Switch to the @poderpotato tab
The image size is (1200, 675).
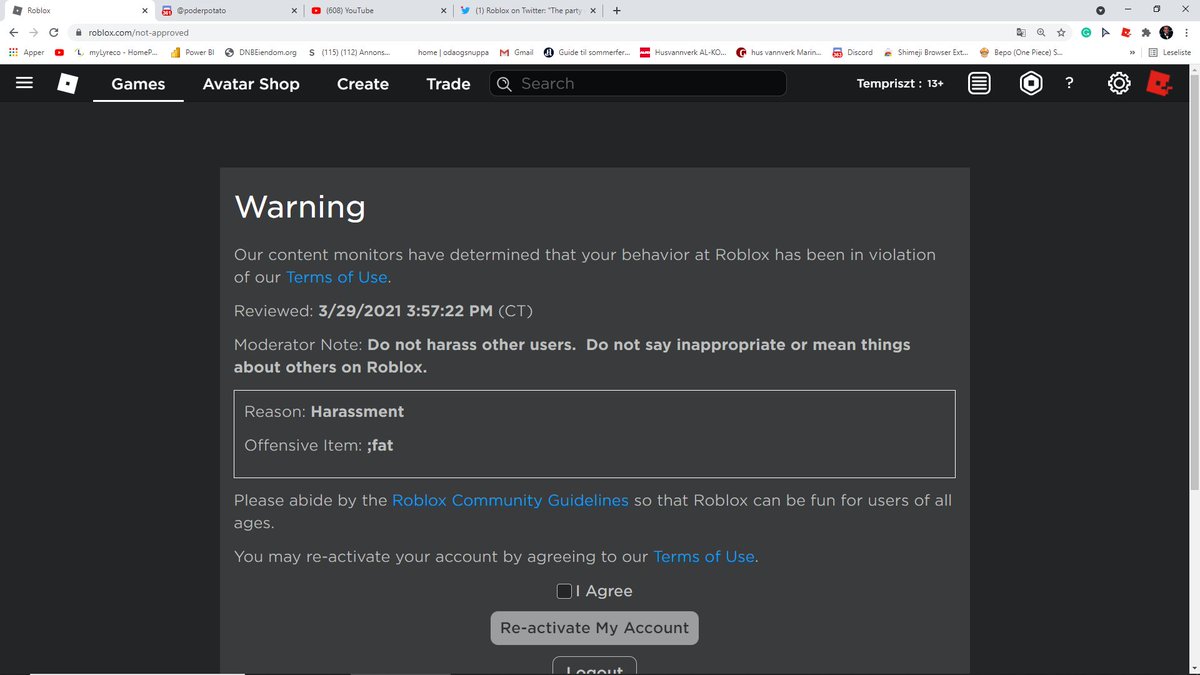point(228,11)
